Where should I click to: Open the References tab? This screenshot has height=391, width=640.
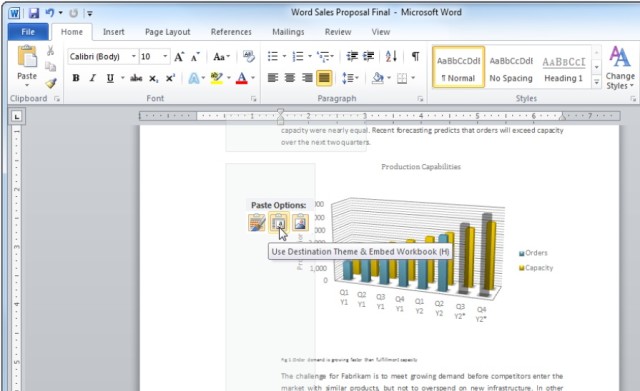[231, 32]
